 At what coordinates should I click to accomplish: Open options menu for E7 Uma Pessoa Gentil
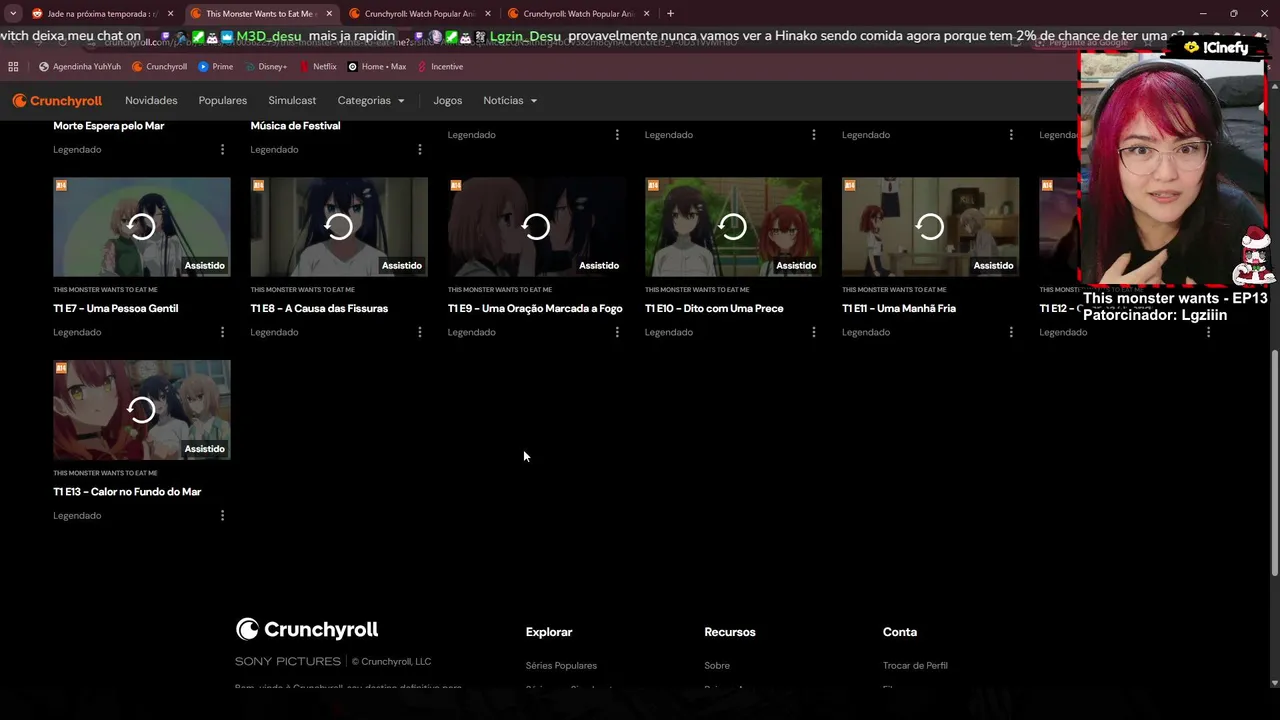tap(222, 332)
